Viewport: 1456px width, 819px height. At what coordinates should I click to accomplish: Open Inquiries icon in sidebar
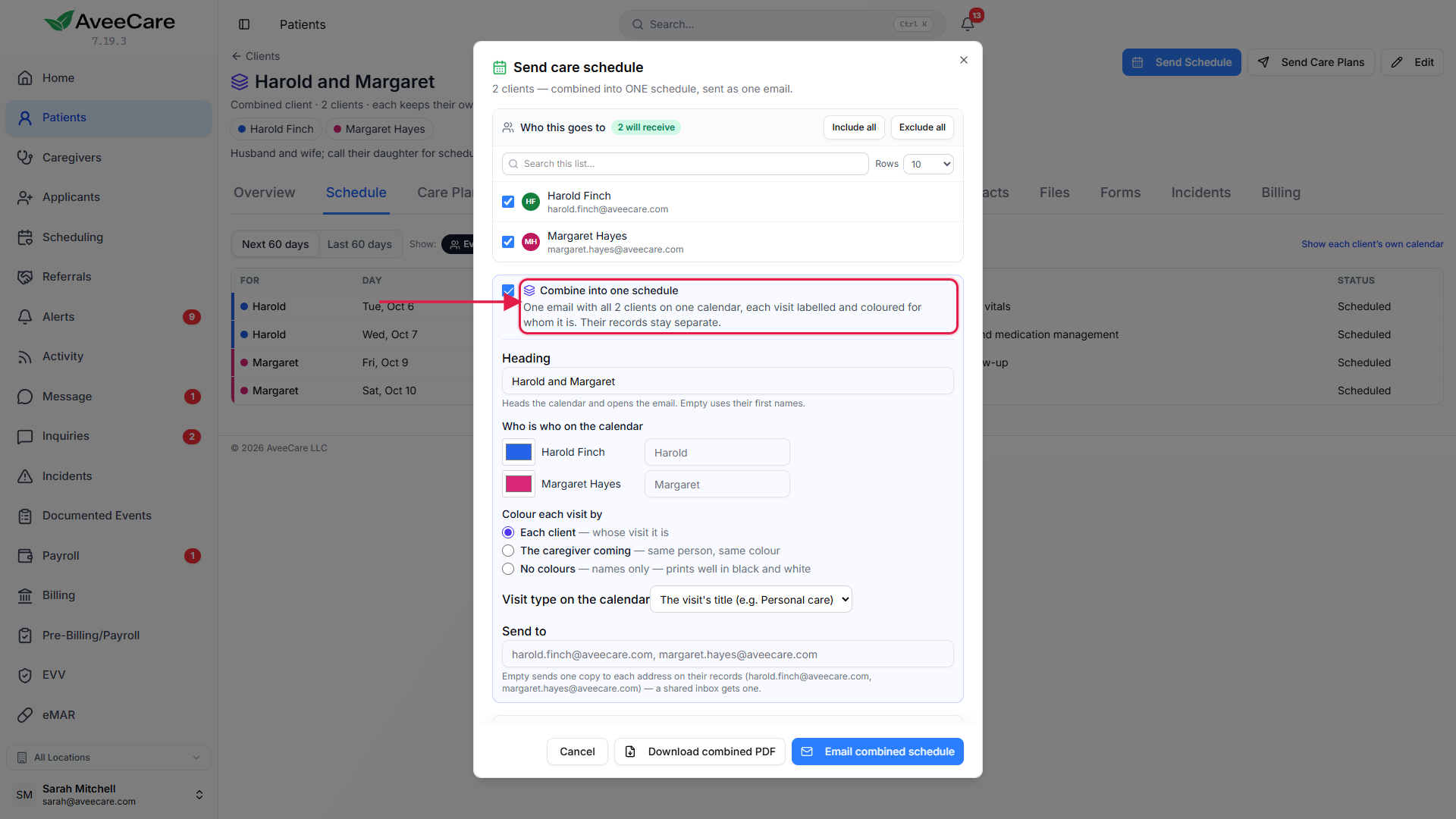(x=25, y=436)
